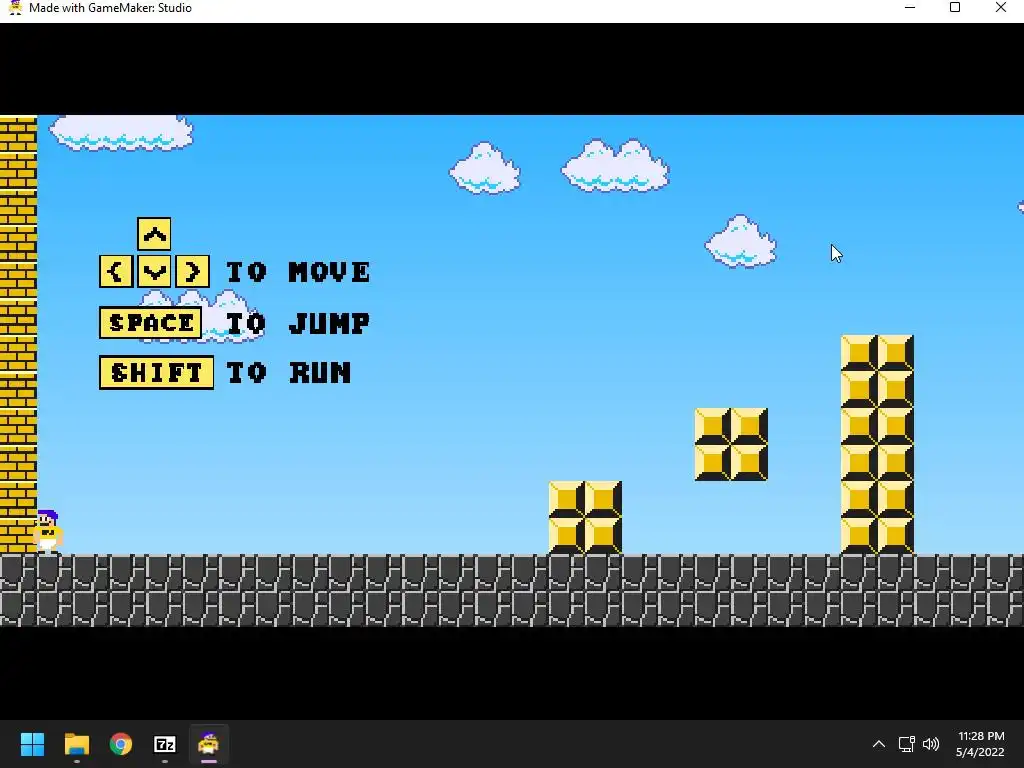Click the up arrow key icon

(x=154, y=234)
